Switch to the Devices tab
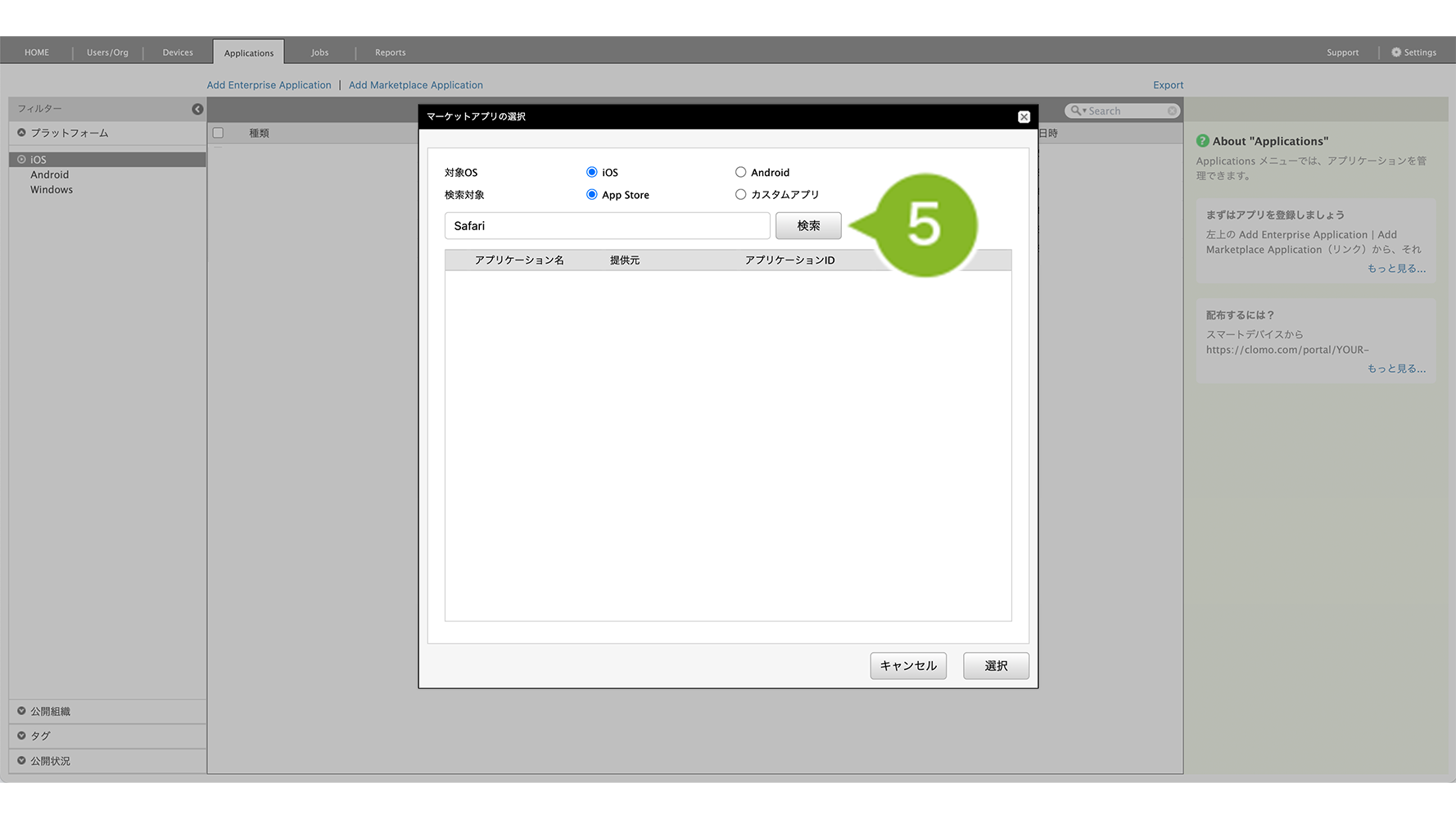 tap(178, 52)
